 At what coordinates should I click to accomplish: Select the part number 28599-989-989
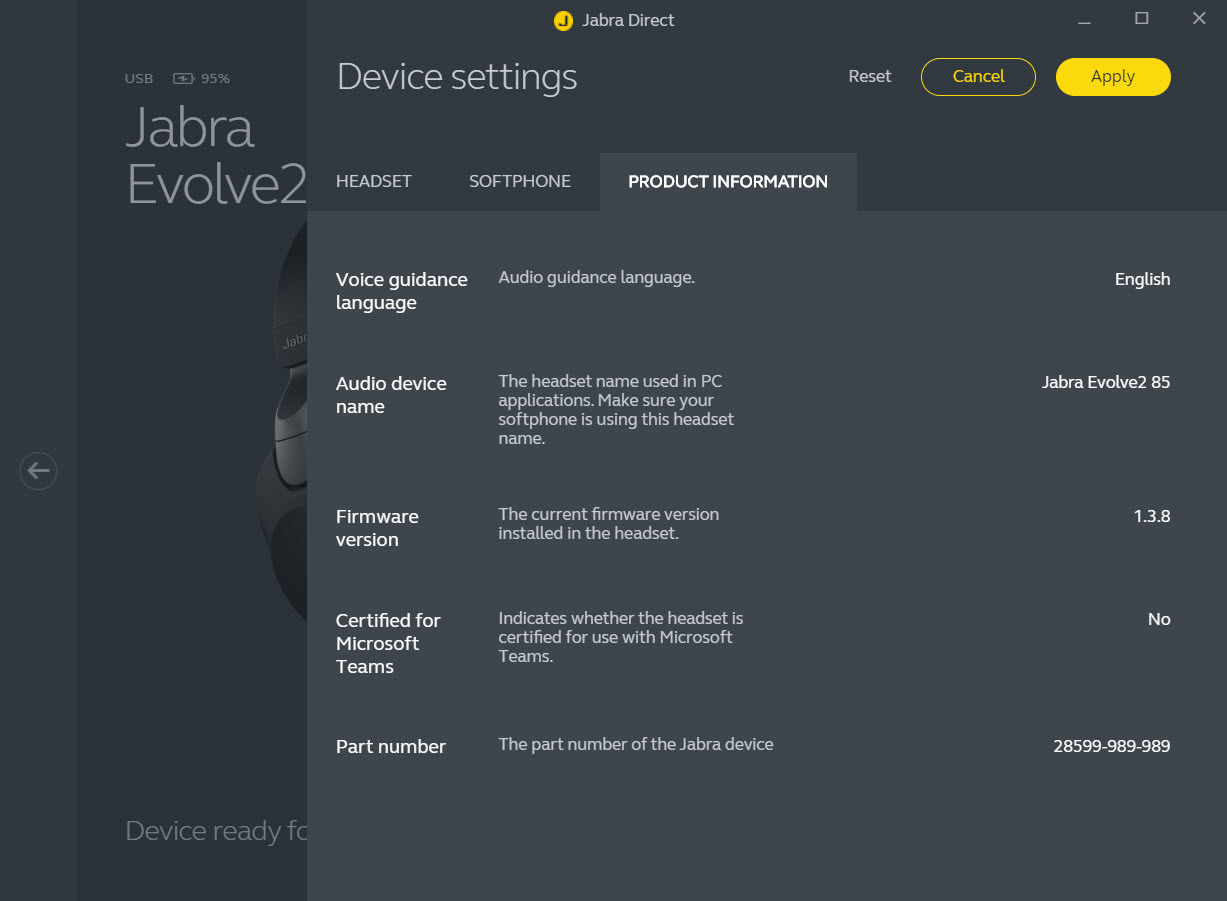(1112, 746)
